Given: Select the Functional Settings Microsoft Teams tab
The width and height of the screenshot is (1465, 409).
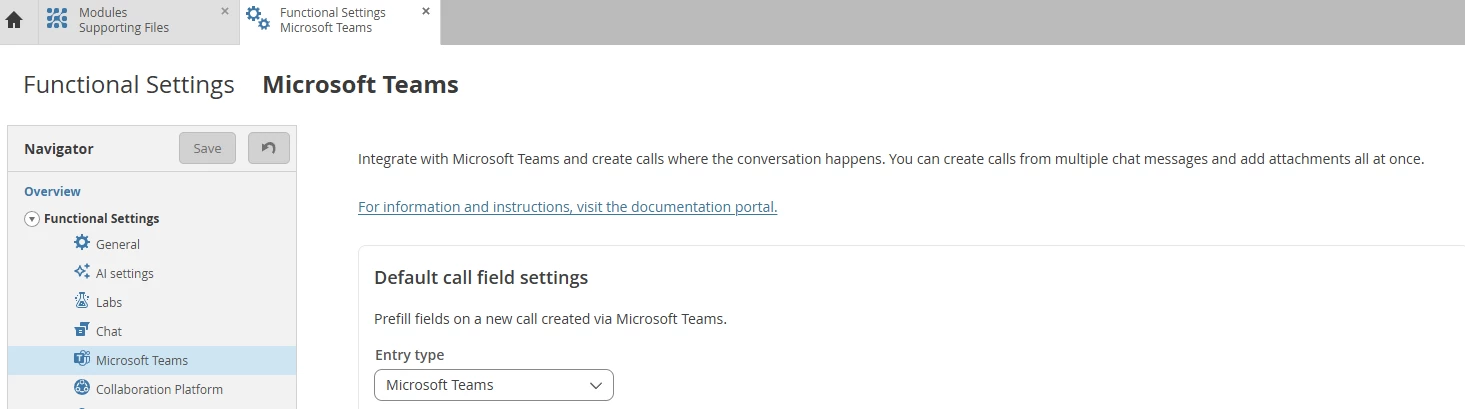Looking at the screenshot, I should coord(340,21).
